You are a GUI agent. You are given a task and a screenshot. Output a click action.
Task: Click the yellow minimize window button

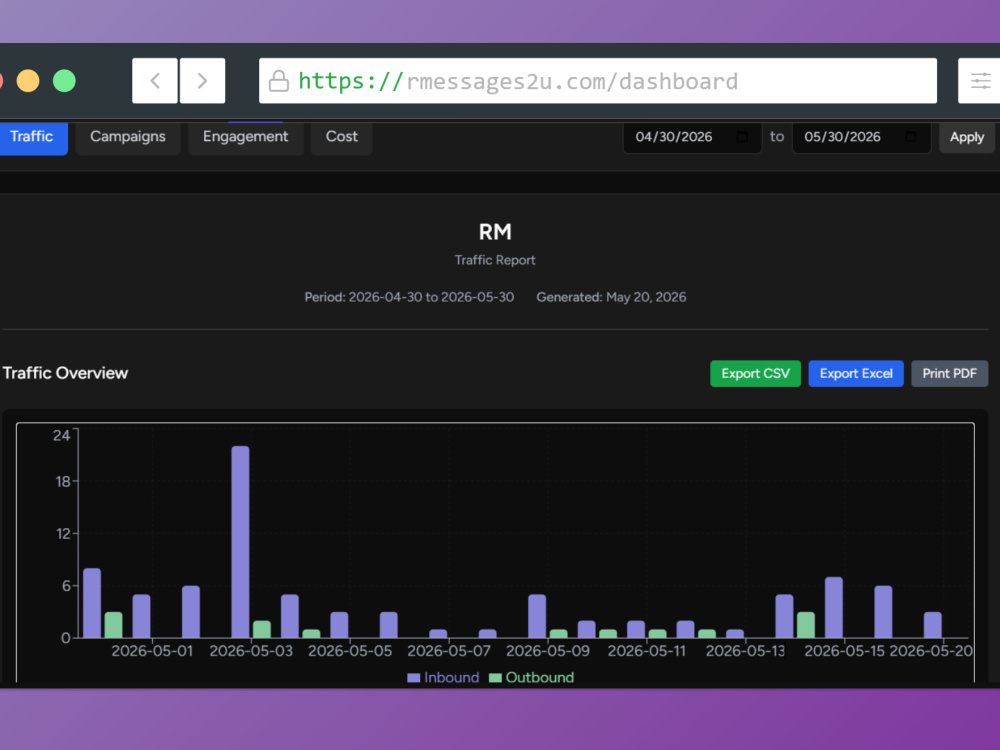28,81
